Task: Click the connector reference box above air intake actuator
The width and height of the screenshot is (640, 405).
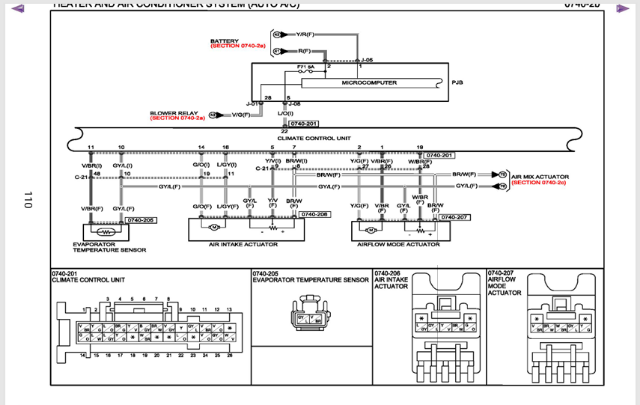Action: 315,214
